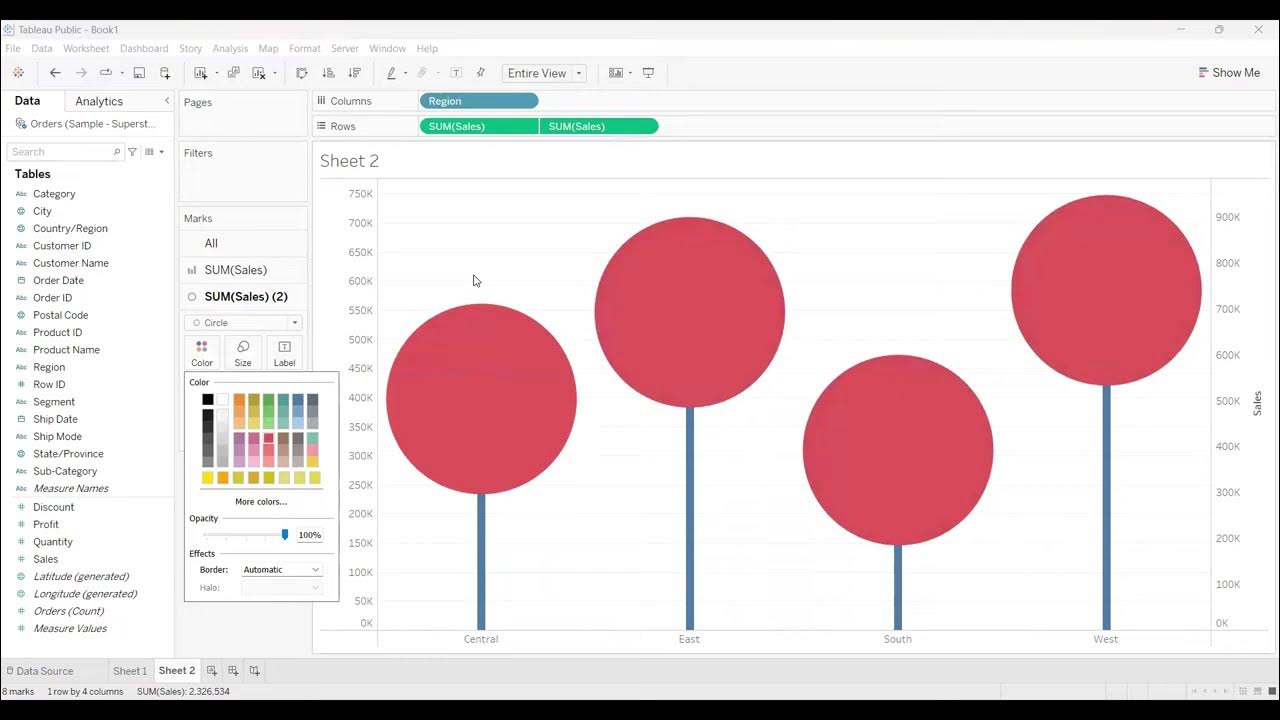Click the pin Fix axes icon
1280x720 pixels.
point(481,73)
